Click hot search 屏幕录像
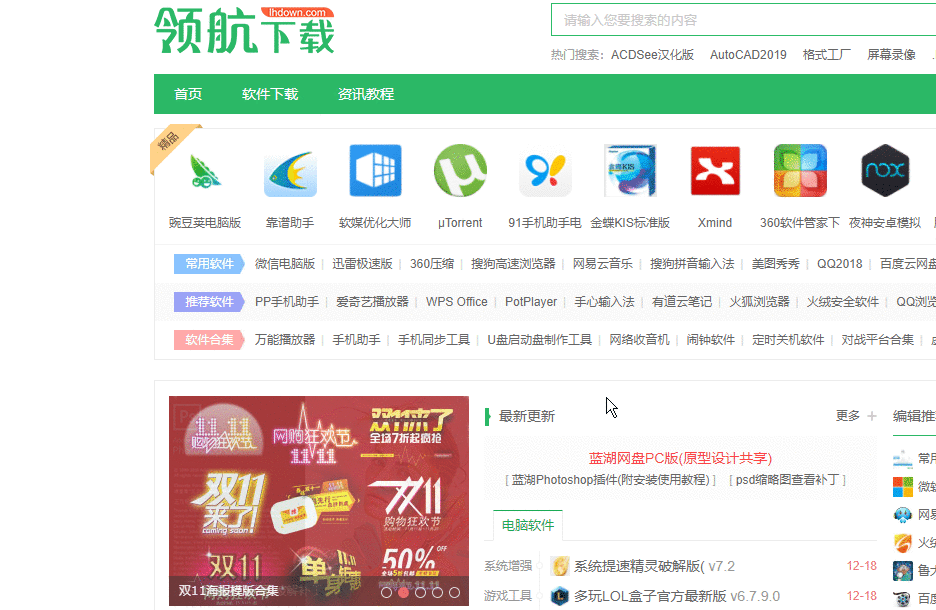The image size is (936, 610). pyautogui.click(x=891, y=55)
